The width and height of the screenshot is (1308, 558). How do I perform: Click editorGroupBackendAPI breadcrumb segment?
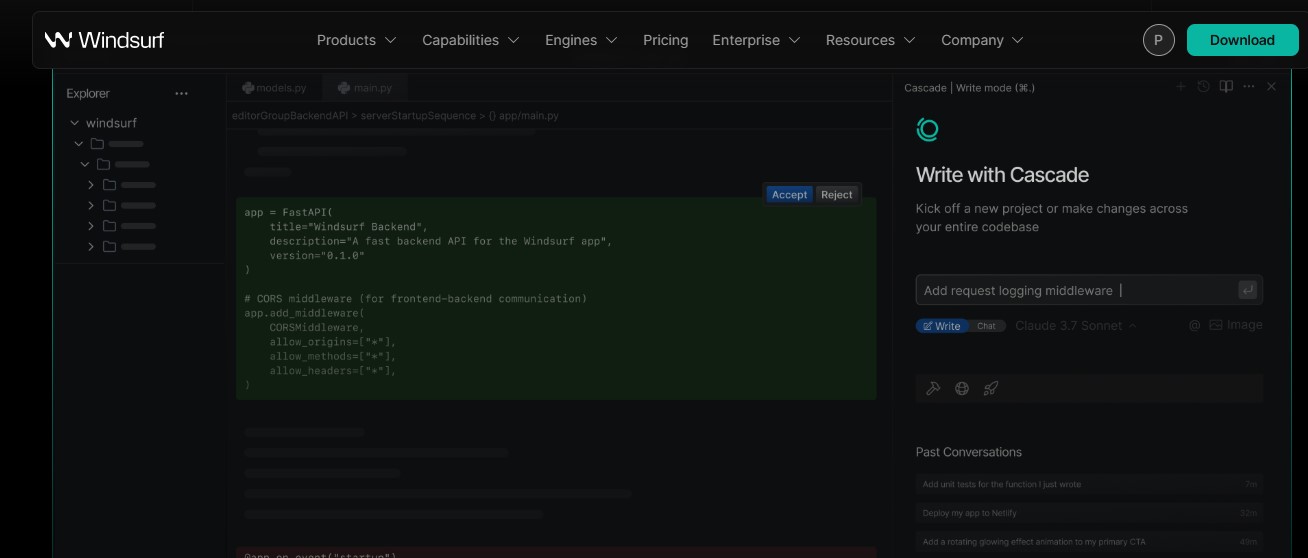pos(290,116)
